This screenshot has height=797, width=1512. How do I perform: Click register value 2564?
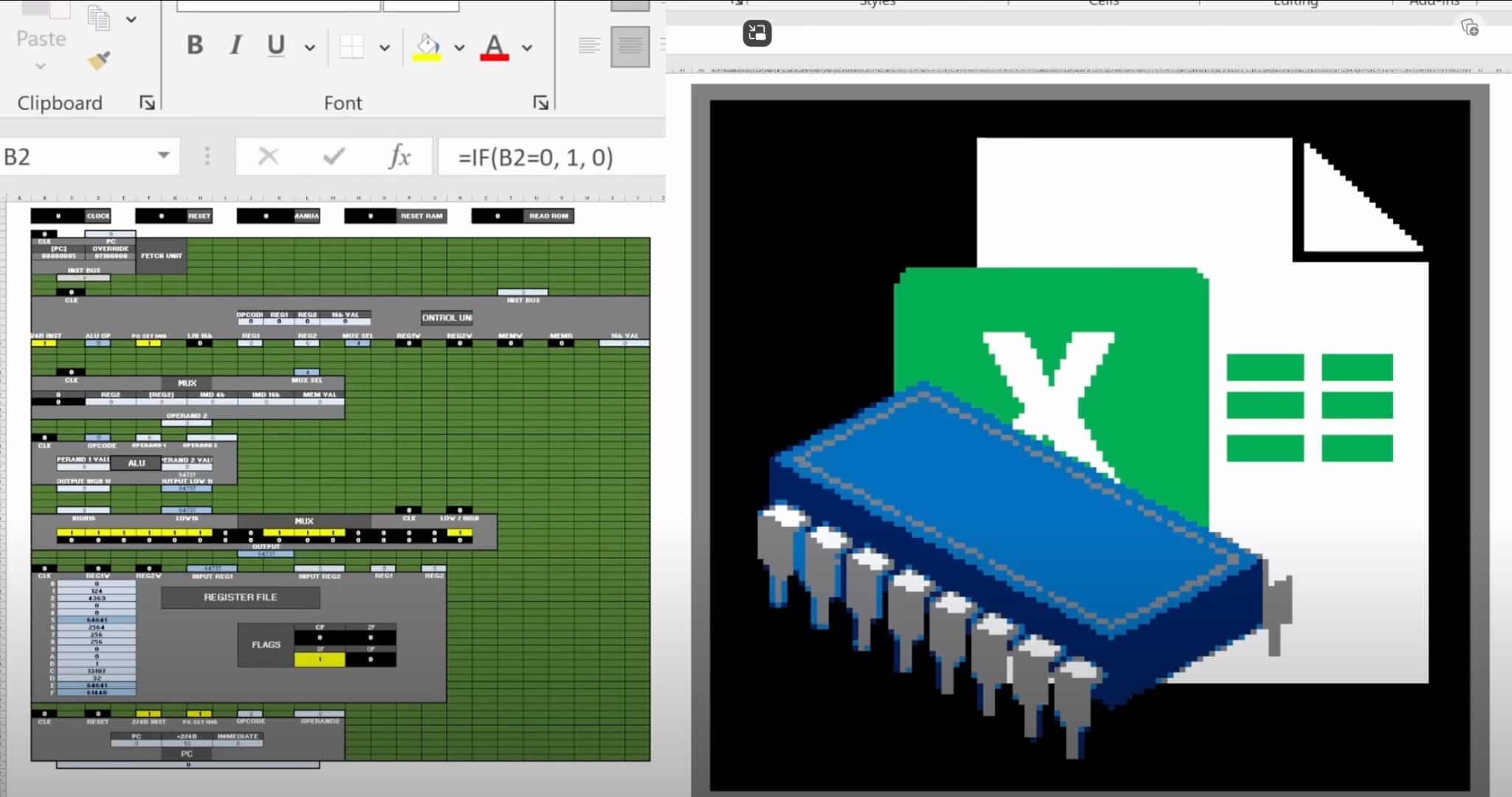pos(97,627)
